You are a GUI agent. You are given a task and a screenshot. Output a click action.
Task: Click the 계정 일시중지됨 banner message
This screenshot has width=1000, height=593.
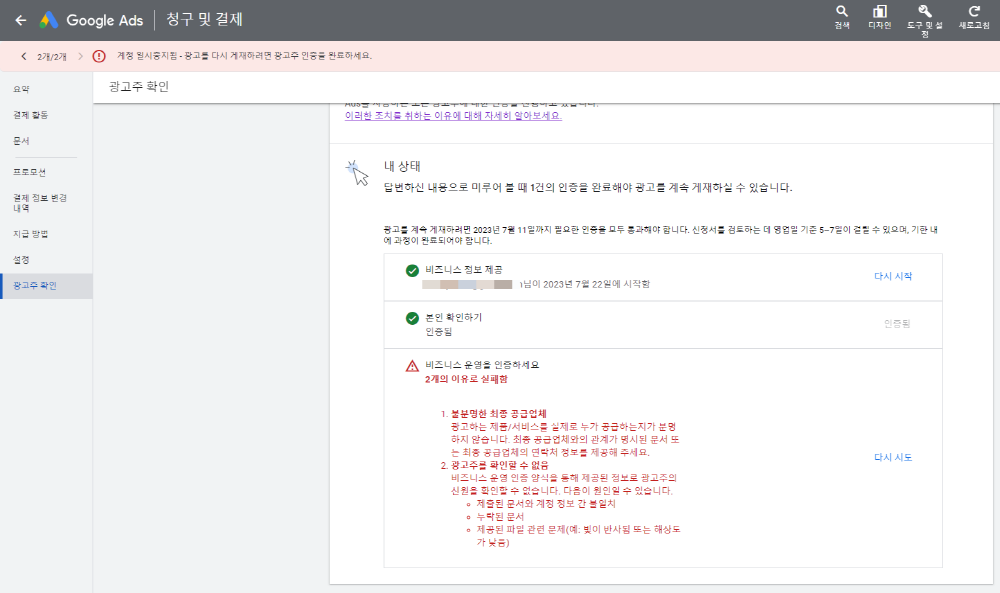pos(244,56)
